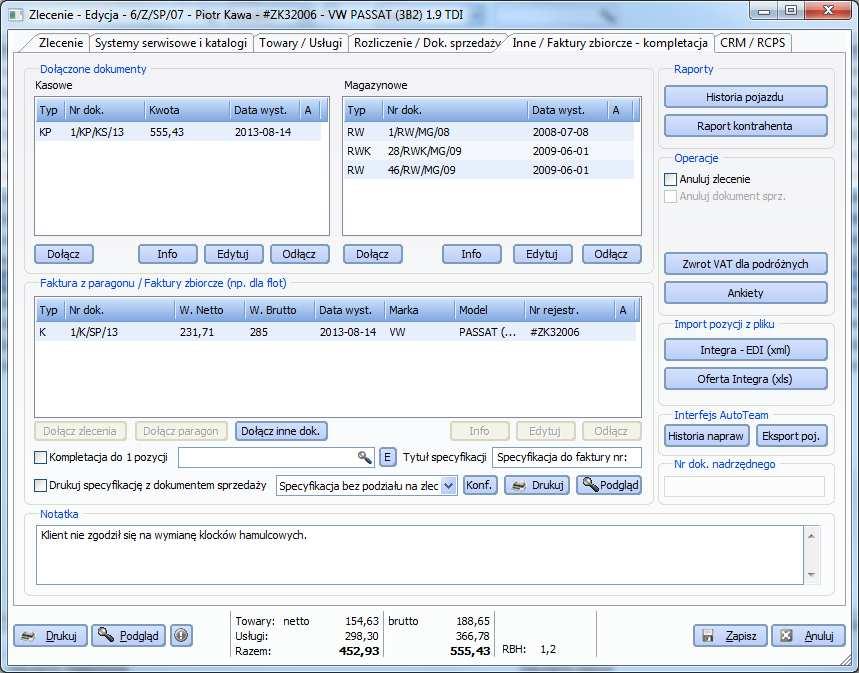Screen dimensions: 859x673
Task: Sort the invoices table by the Marka column header
Action: click(x=420, y=310)
